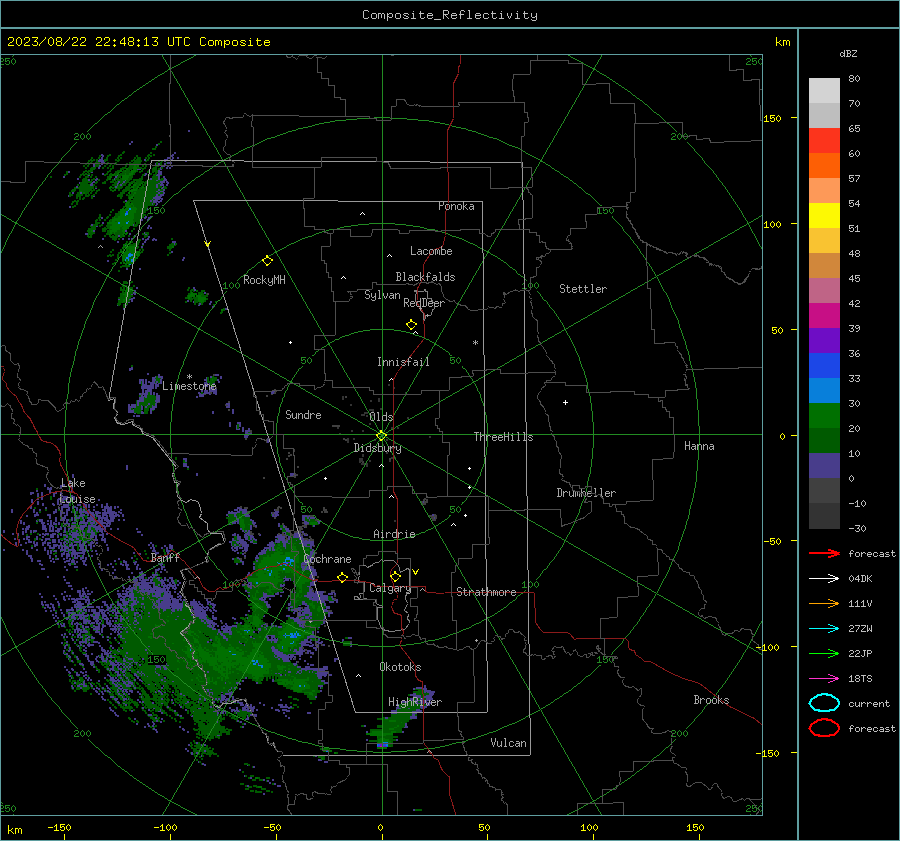Click the Hanna town label
This screenshot has width=900, height=841.
pos(699,446)
